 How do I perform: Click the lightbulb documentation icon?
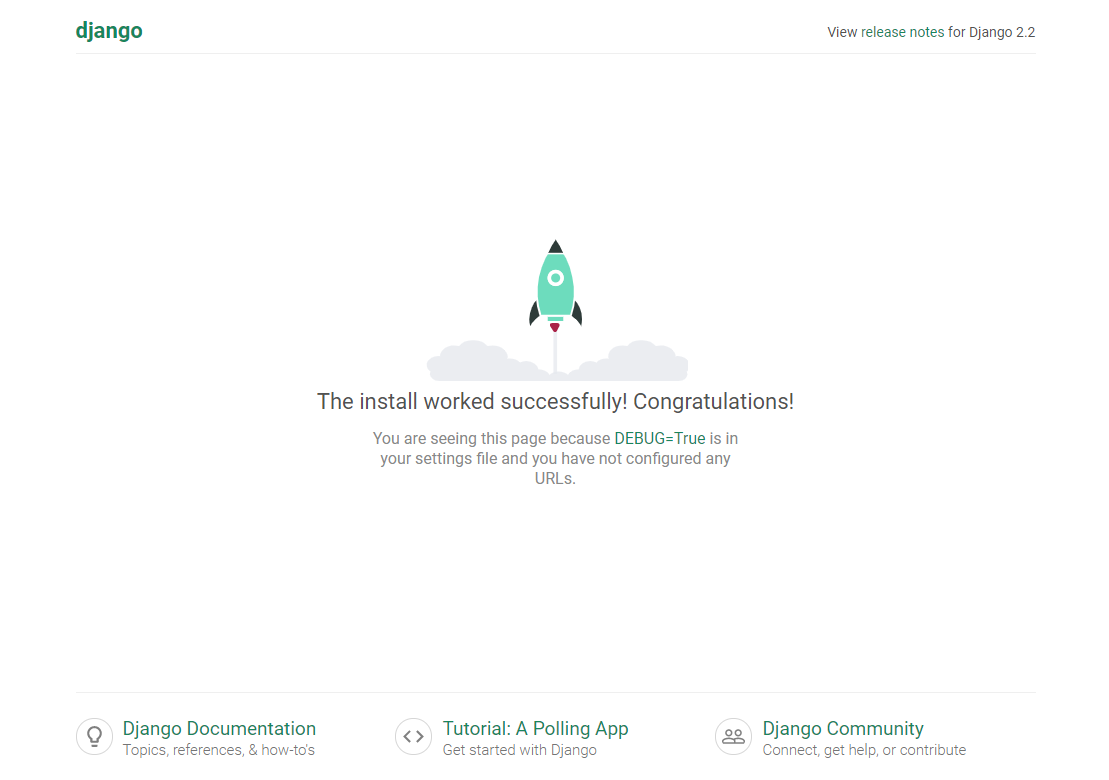94,736
